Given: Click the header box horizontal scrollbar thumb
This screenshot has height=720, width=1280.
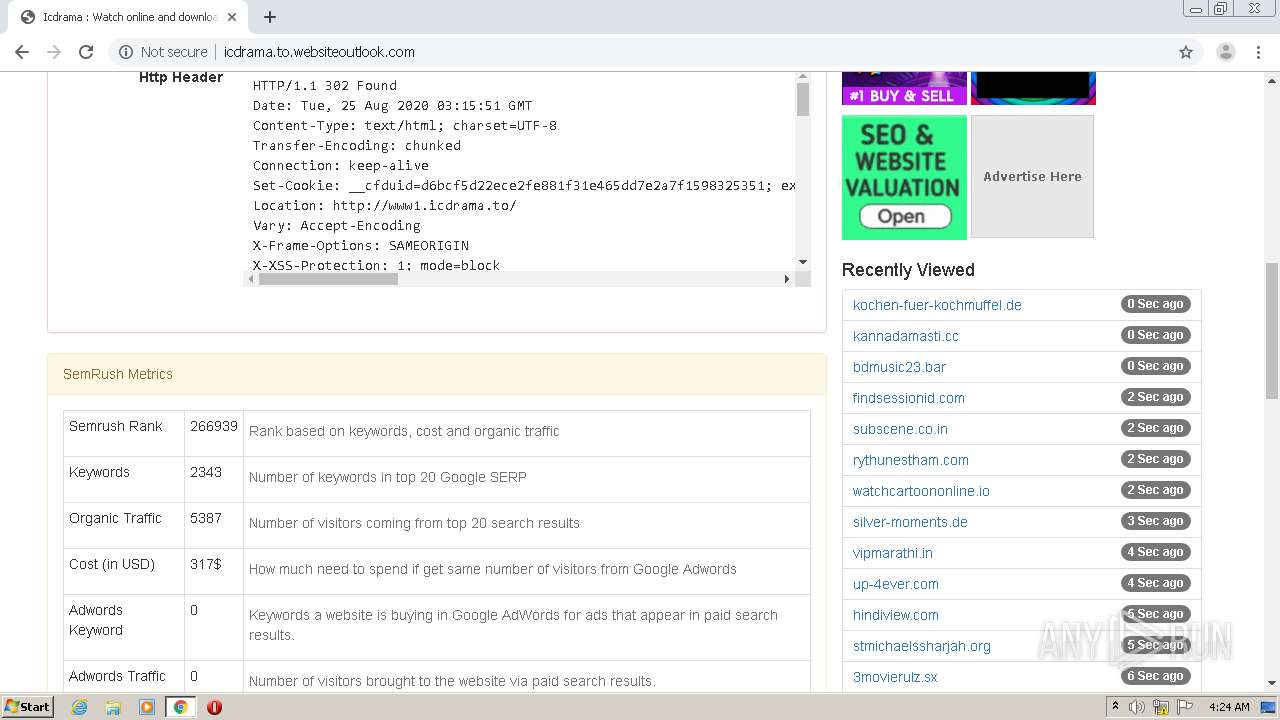Looking at the screenshot, I should [x=328, y=279].
